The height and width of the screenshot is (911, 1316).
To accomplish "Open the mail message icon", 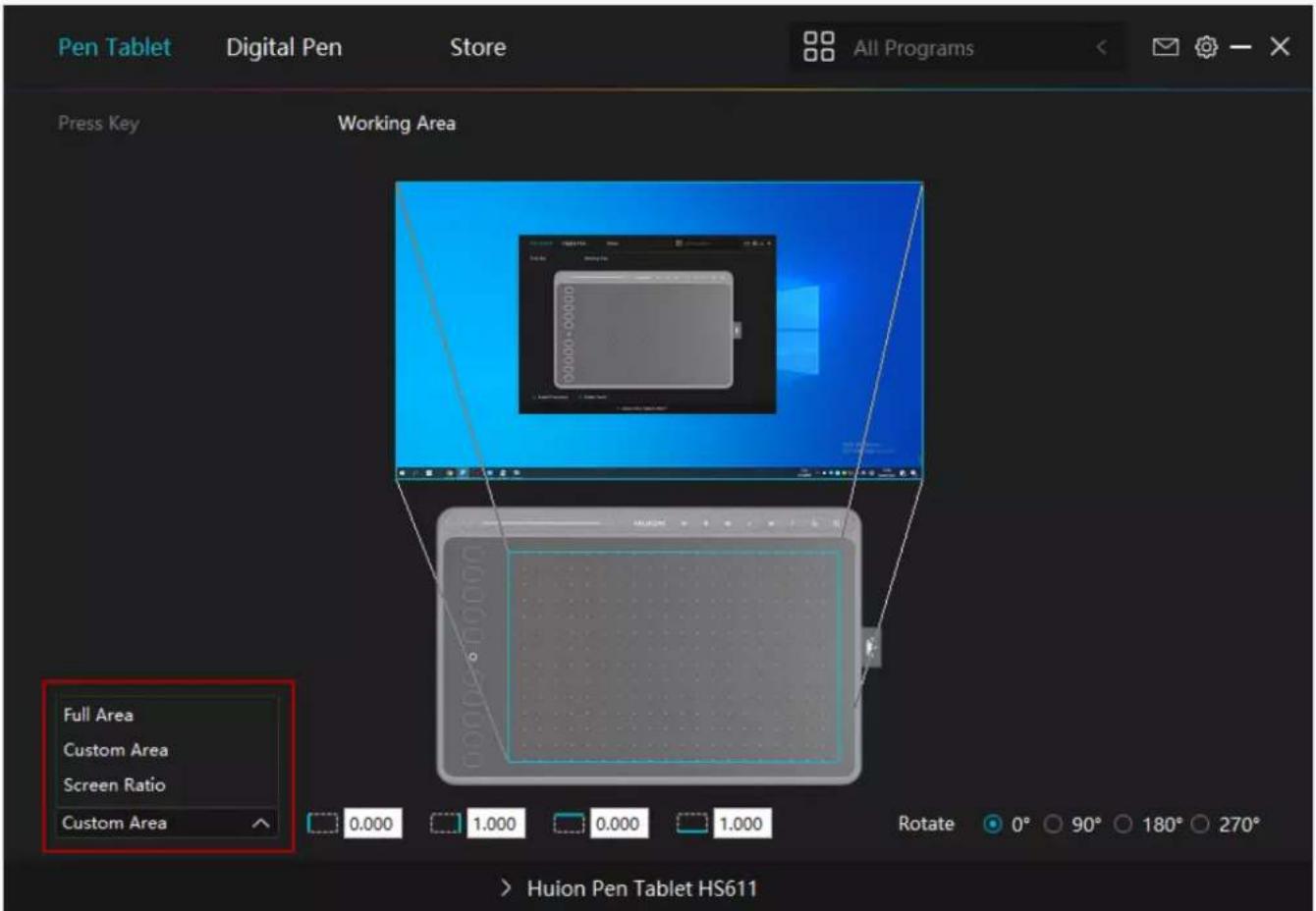I will click(x=1165, y=47).
